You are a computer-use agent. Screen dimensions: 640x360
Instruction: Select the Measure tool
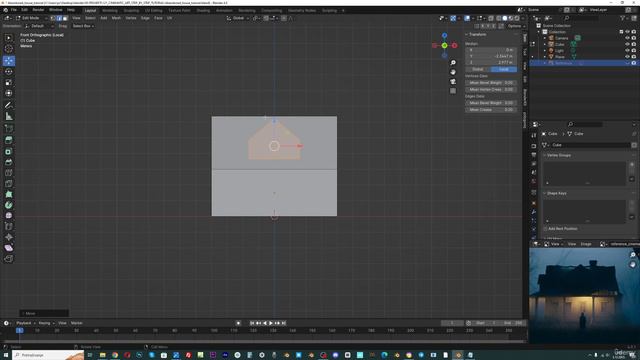(x=9, y=116)
